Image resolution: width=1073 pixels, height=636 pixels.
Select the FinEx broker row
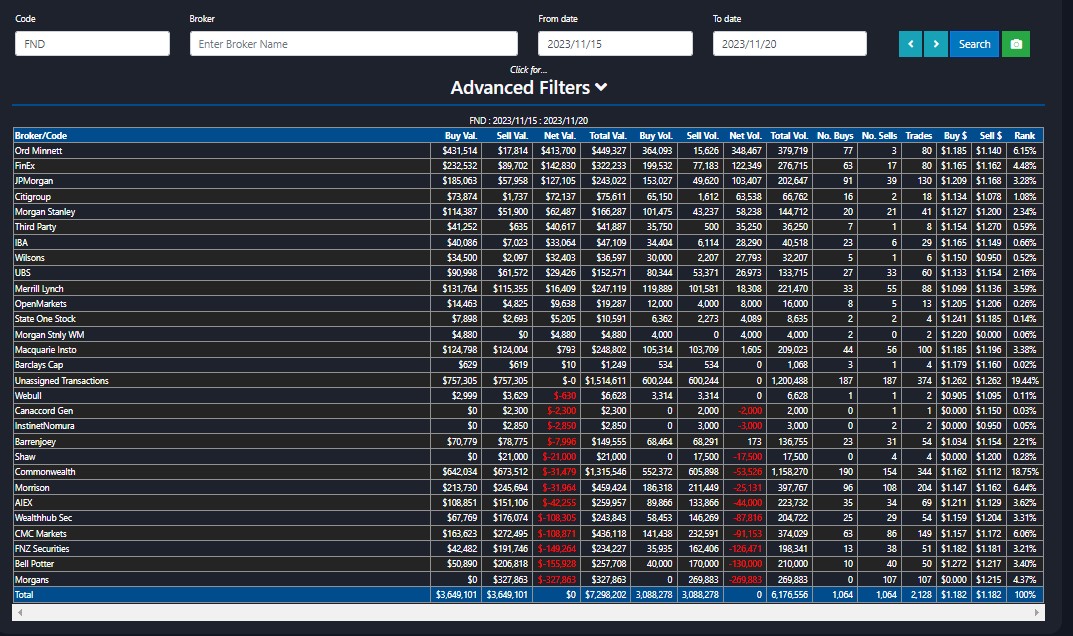(x=528, y=166)
